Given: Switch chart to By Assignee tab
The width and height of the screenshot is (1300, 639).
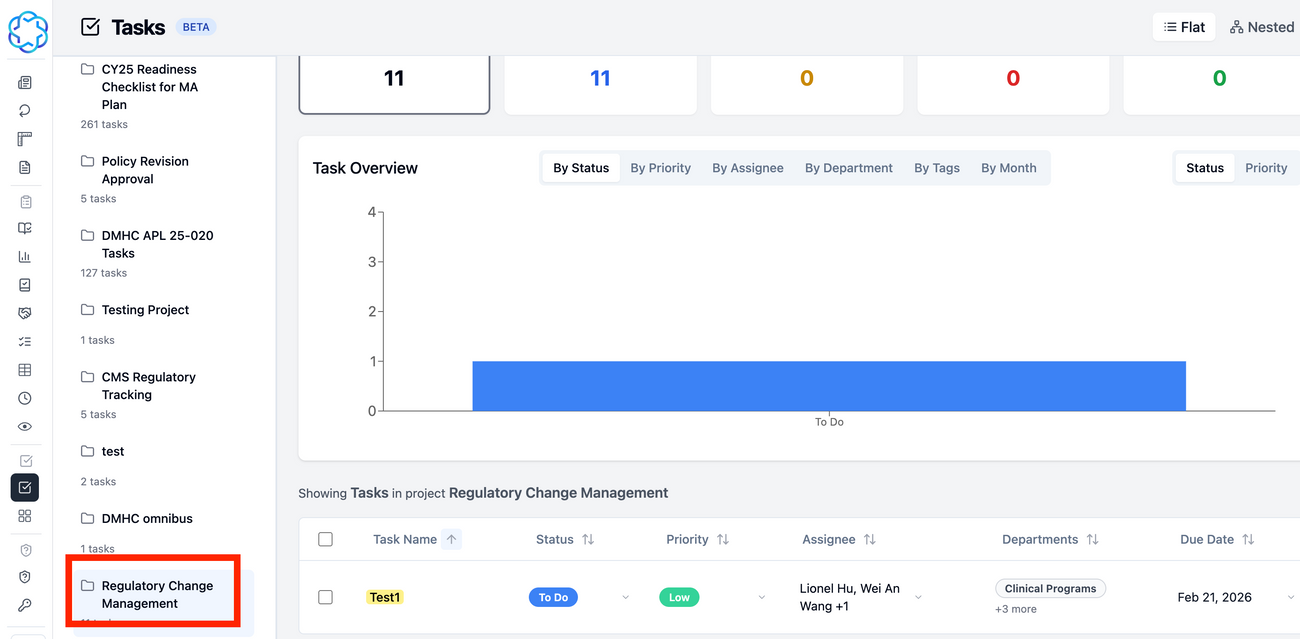Looking at the screenshot, I should [748, 168].
